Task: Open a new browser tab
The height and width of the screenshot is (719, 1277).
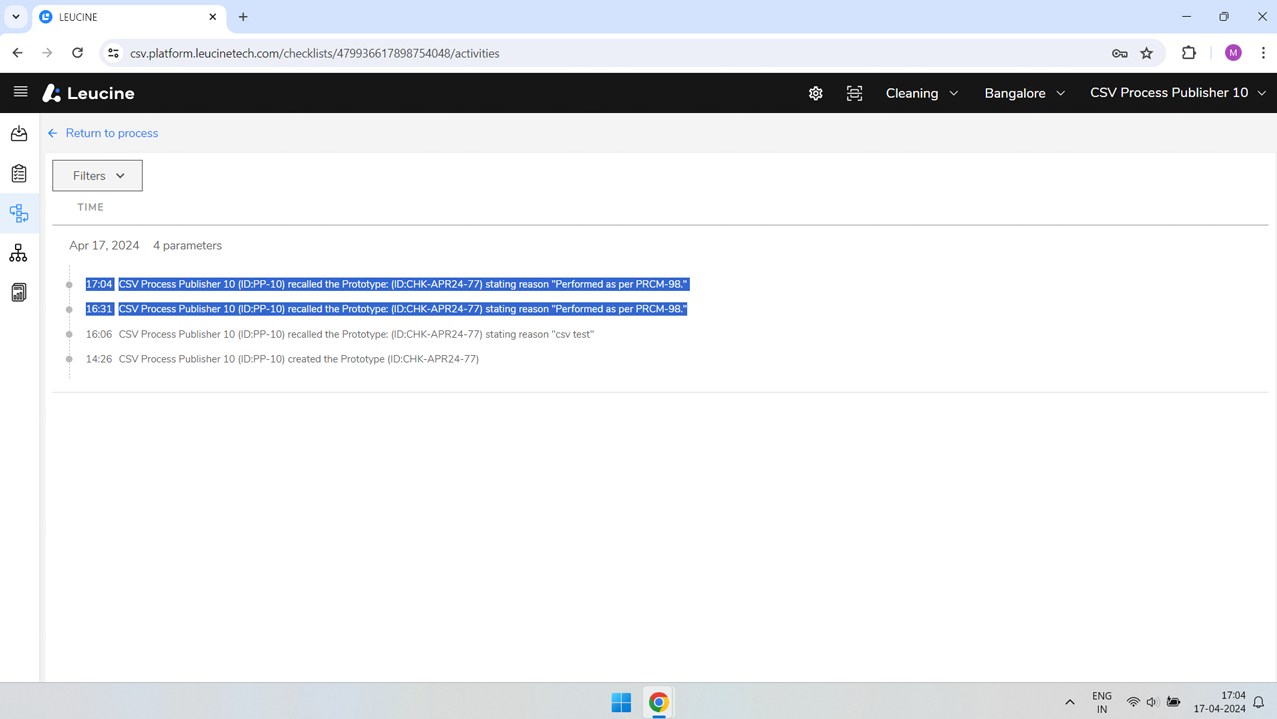Action: coord(243,17)
